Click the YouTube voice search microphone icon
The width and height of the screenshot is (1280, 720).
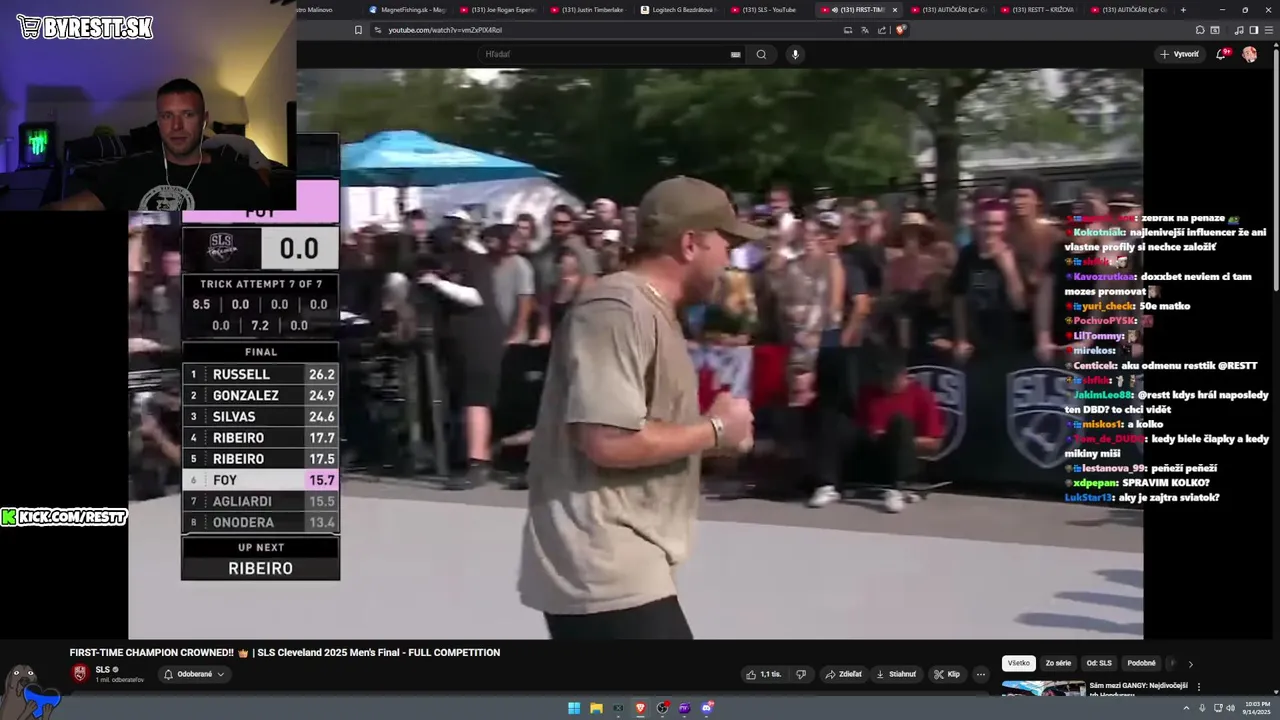click(795, 54)
